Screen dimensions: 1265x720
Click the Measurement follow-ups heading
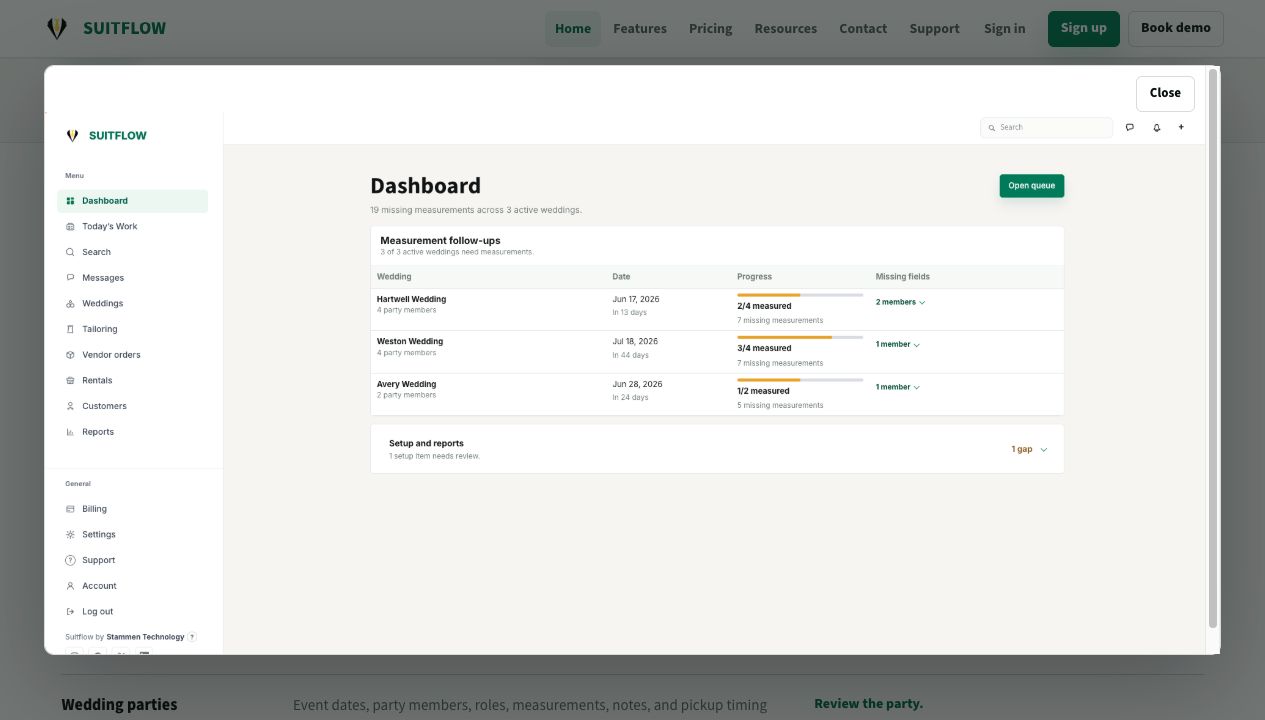coord(440,240)
